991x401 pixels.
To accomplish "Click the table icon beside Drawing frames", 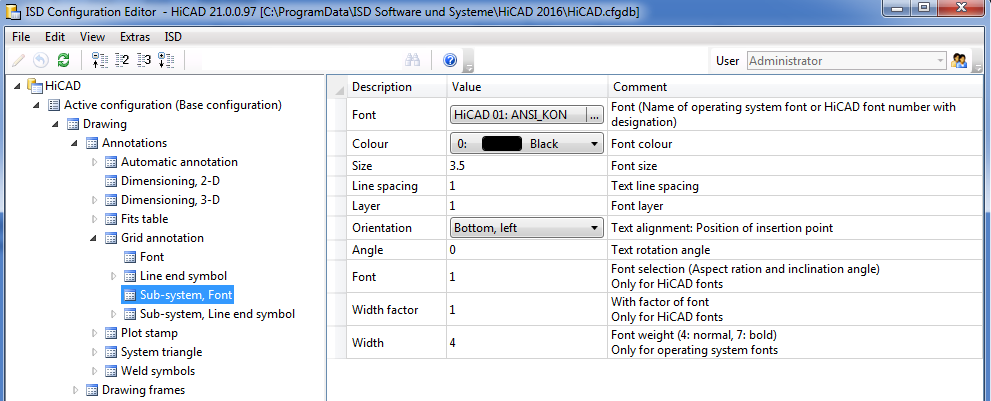I will point(92,390).
